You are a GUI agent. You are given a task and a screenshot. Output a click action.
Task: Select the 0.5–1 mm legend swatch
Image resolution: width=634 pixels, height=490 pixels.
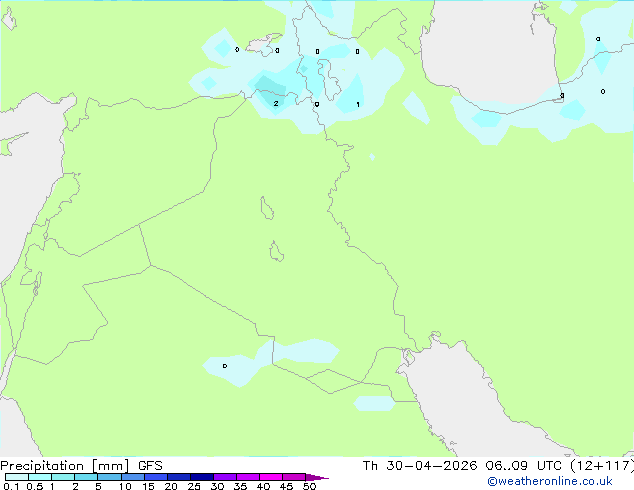pyautogui.click(x=40, y=477)
